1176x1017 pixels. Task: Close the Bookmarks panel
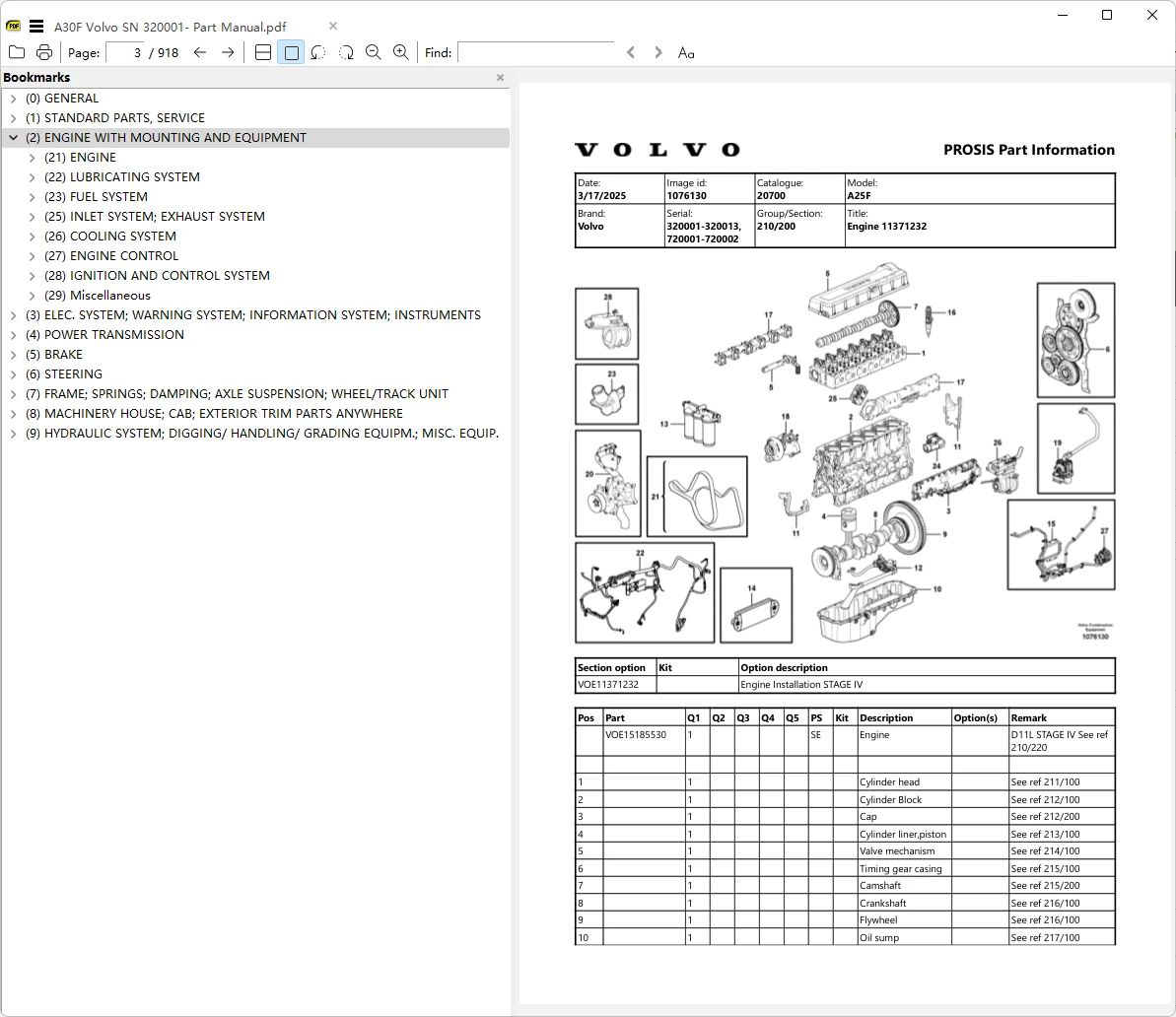pyautogui.click(x=500, y=77)
